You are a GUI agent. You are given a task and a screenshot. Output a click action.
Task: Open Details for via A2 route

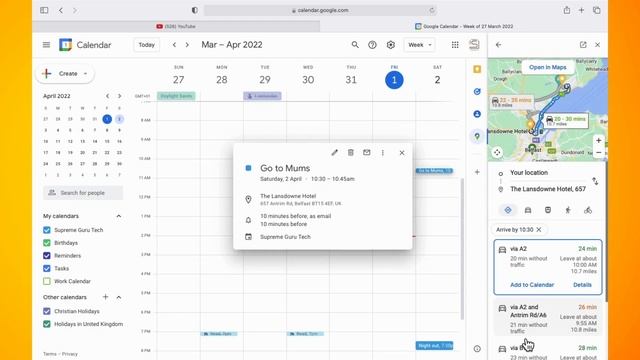tap(582, 285)
